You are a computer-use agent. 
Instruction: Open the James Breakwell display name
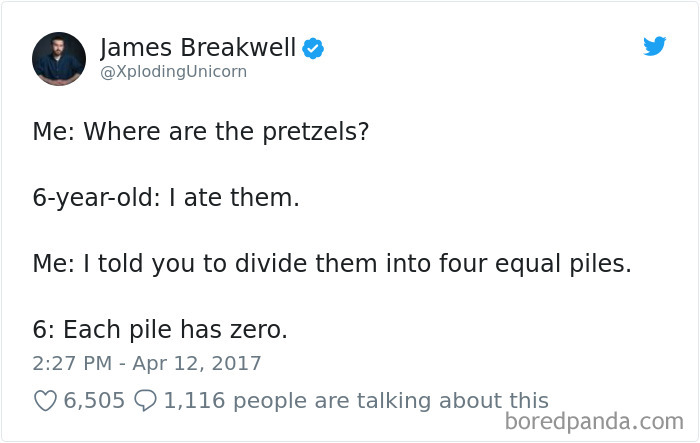(198, 47)
